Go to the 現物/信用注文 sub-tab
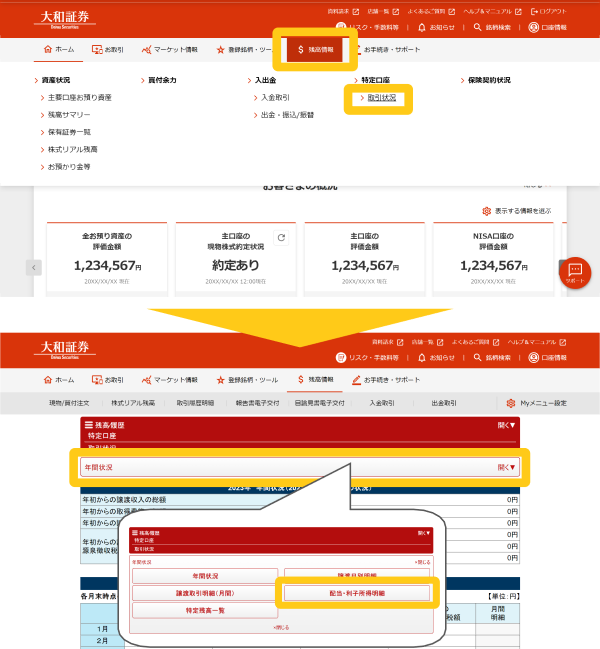The height and width of the screenshot is (649, 600). pos(76,403)
